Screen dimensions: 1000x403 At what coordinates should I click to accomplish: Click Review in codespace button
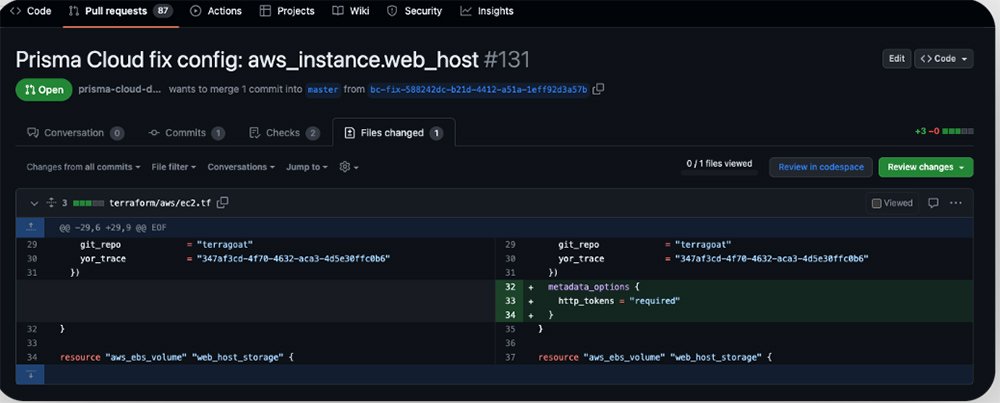(820, 167)
